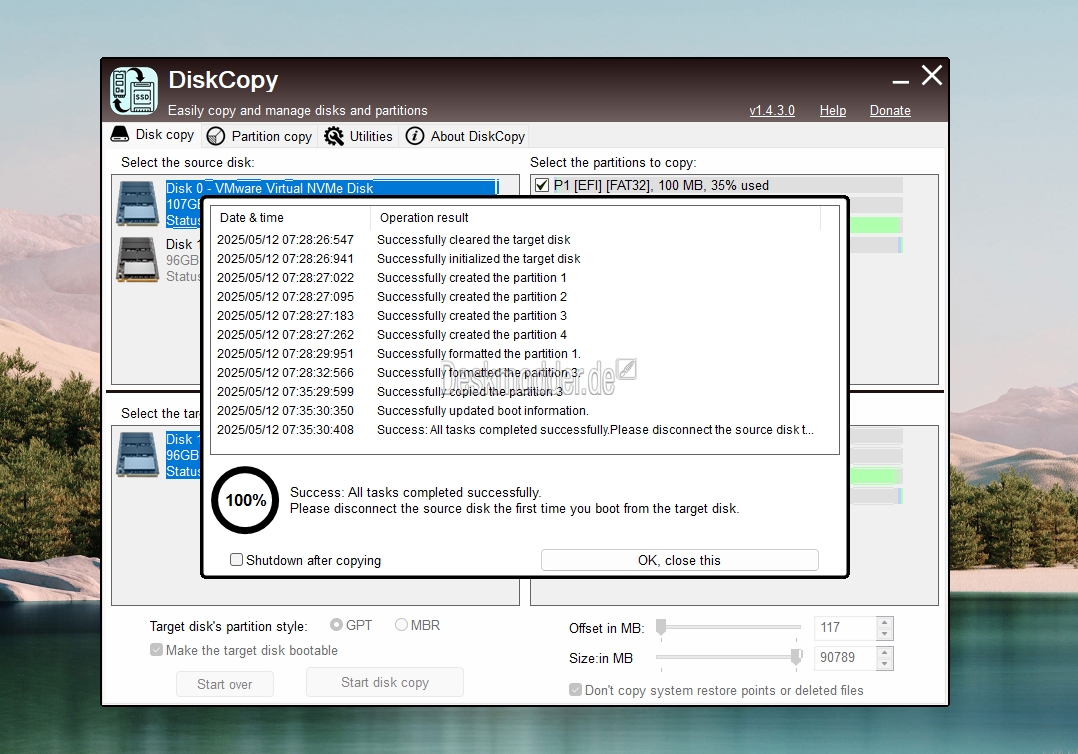Click the 100% progress circle indicator
Image resolution: width=1078 pixels, height=754 pixels.
pos(245,500)
